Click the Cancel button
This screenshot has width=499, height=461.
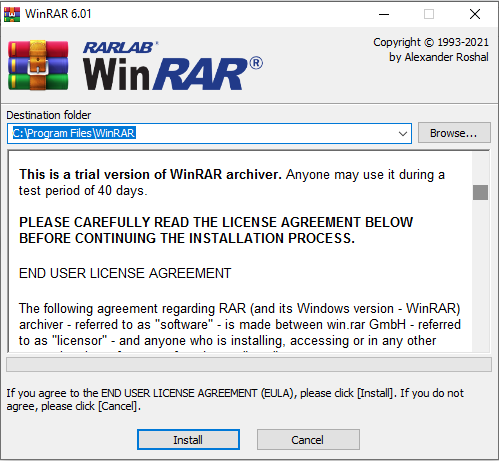(x=308, y=440)
